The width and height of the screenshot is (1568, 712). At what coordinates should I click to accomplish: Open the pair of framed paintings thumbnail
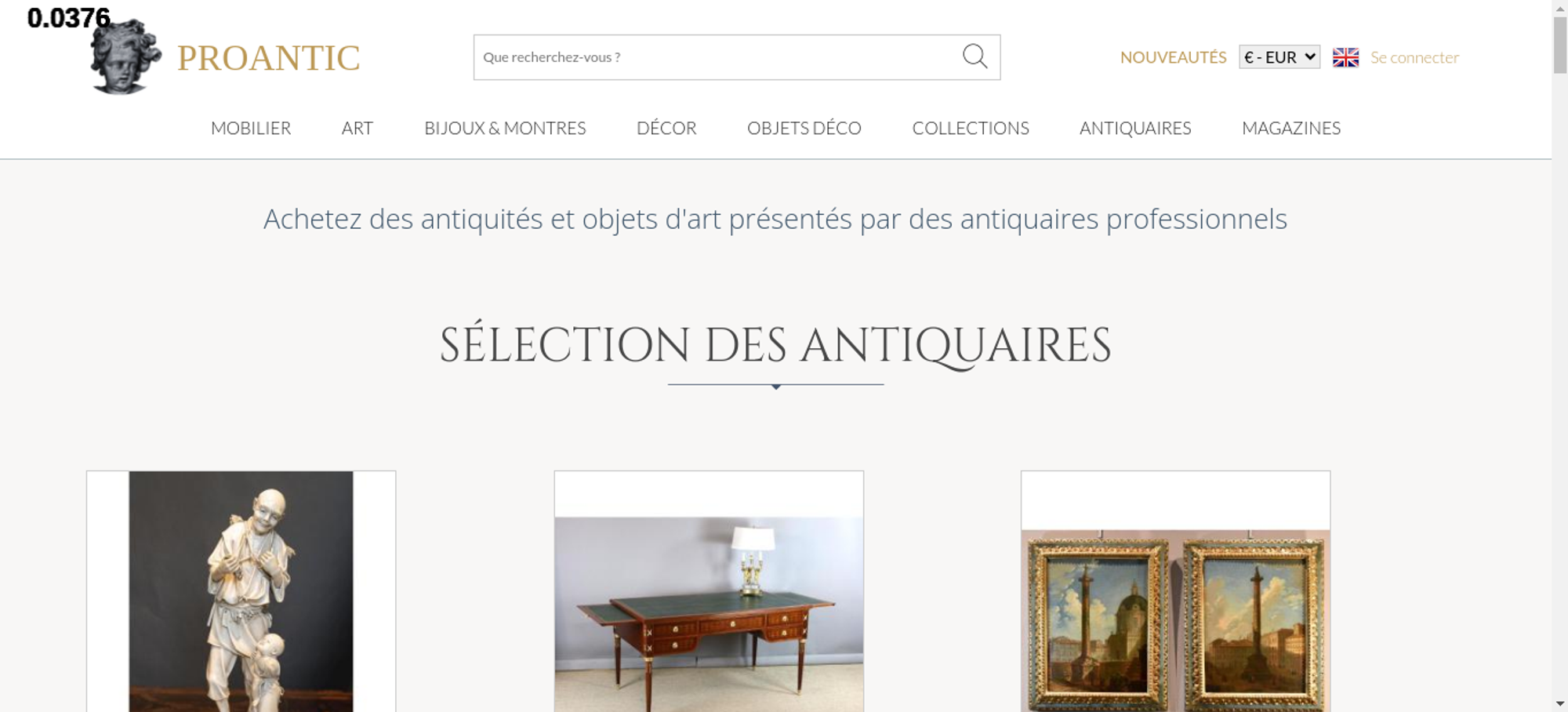pyautogui.click(x=1175, y=591)
